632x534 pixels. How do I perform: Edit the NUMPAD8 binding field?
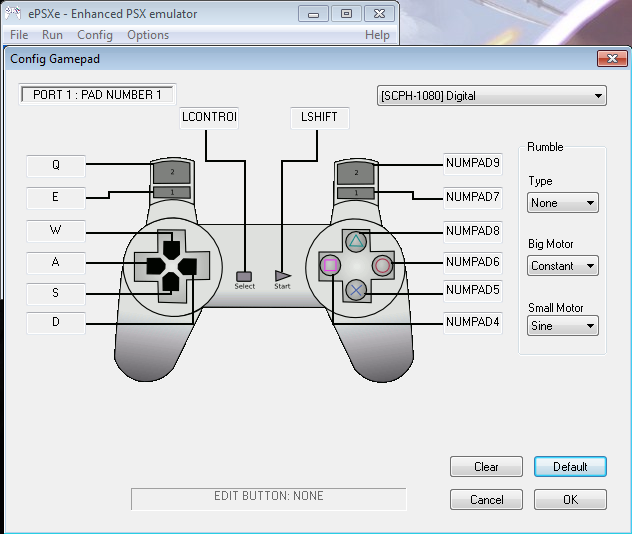pos(473,232)
